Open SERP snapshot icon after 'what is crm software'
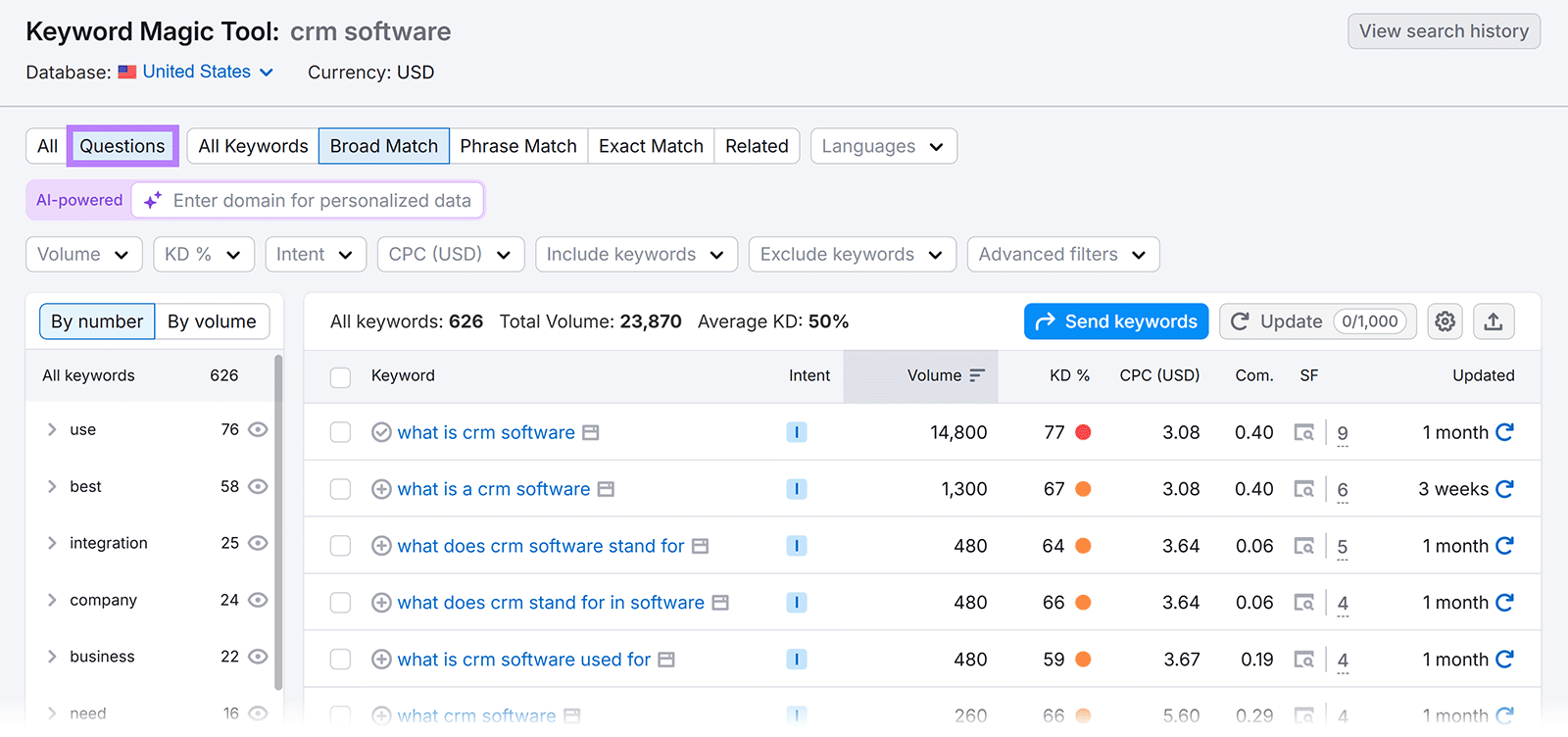The height and width of the screenshot is (737, 1568). [x=590, y=432]
